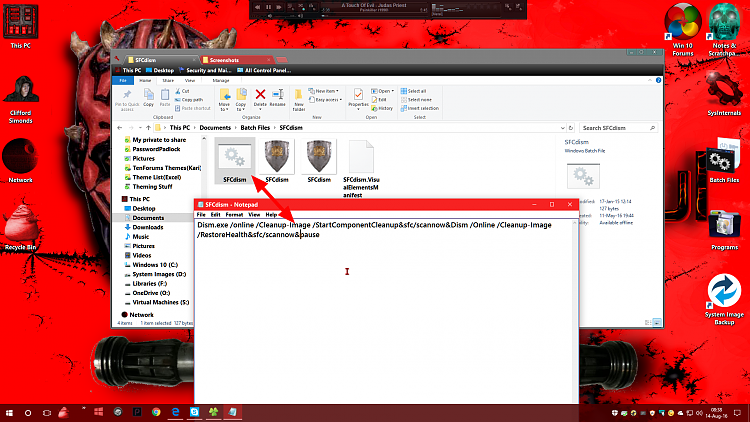Switch to the Share ribbon tab

(x=168, y=80)
